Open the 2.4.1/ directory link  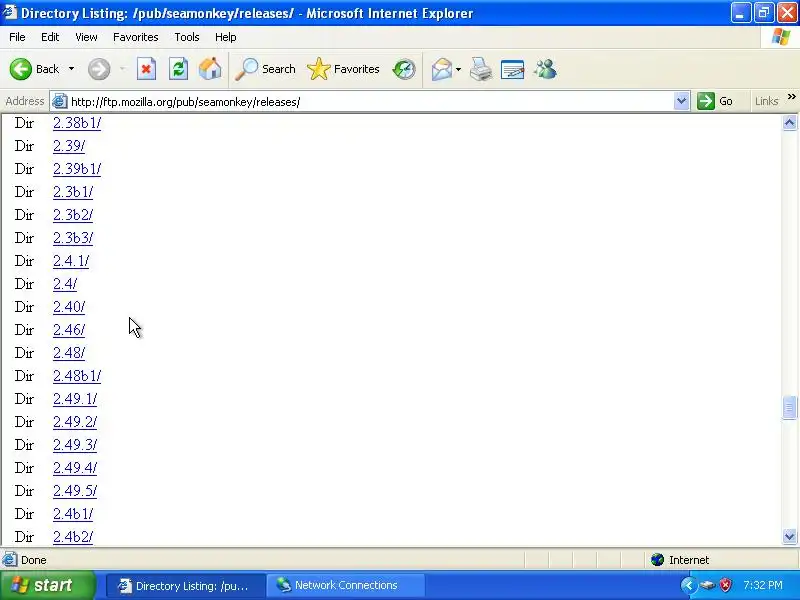click(71, 261)
